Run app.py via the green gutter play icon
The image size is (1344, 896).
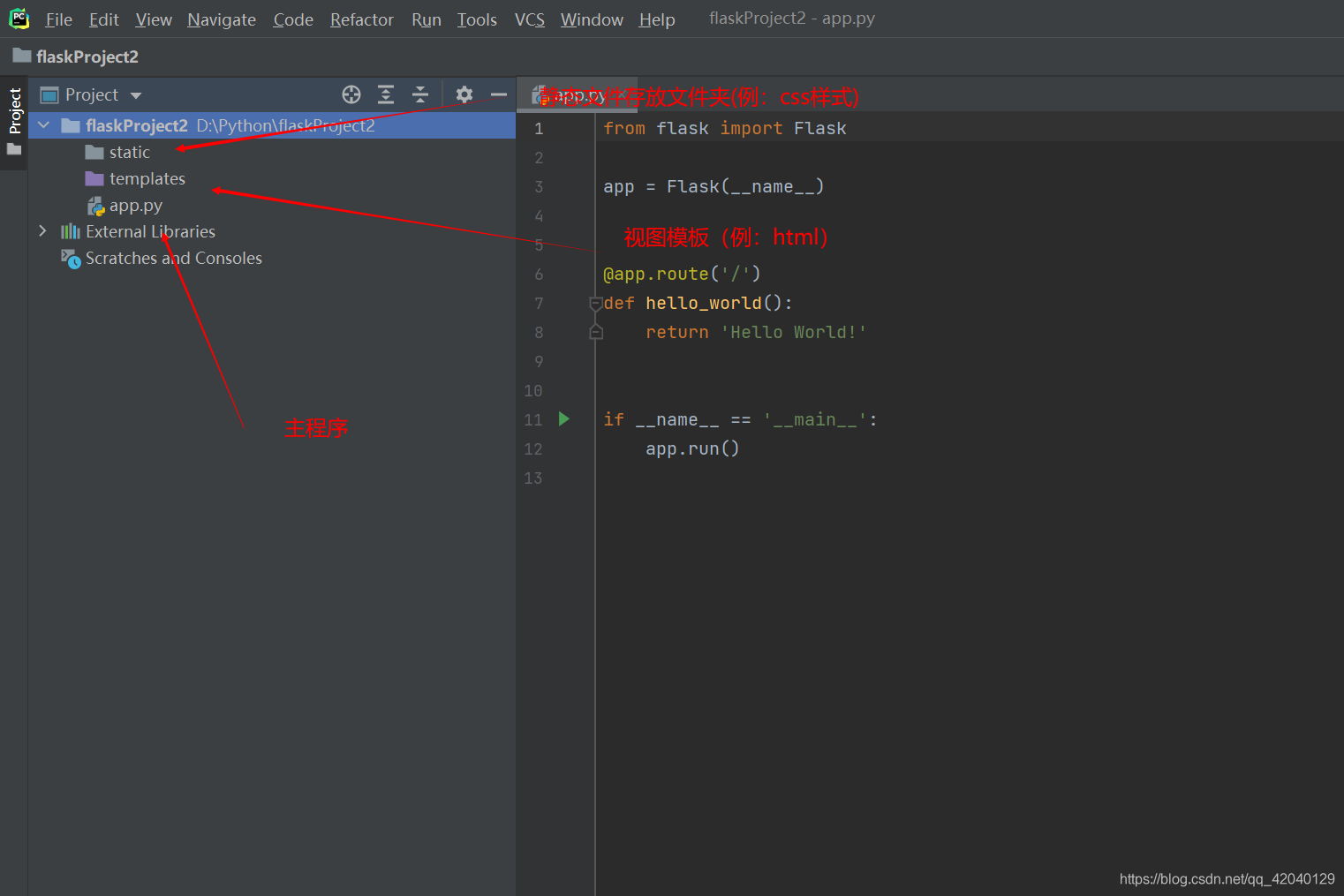pyautogui.click(x=564, y=419)
